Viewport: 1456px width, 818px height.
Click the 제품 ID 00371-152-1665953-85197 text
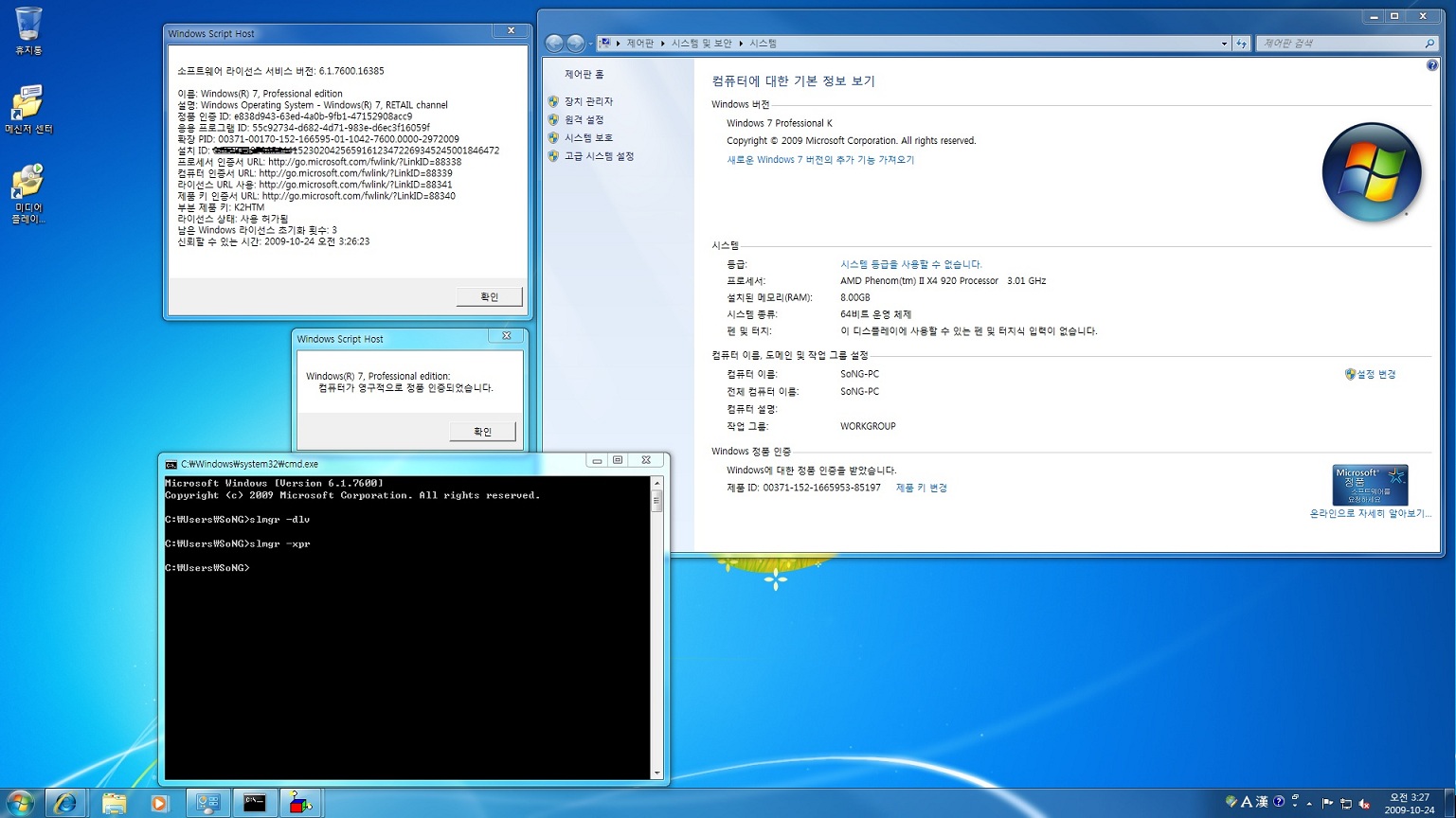point(803,488)
